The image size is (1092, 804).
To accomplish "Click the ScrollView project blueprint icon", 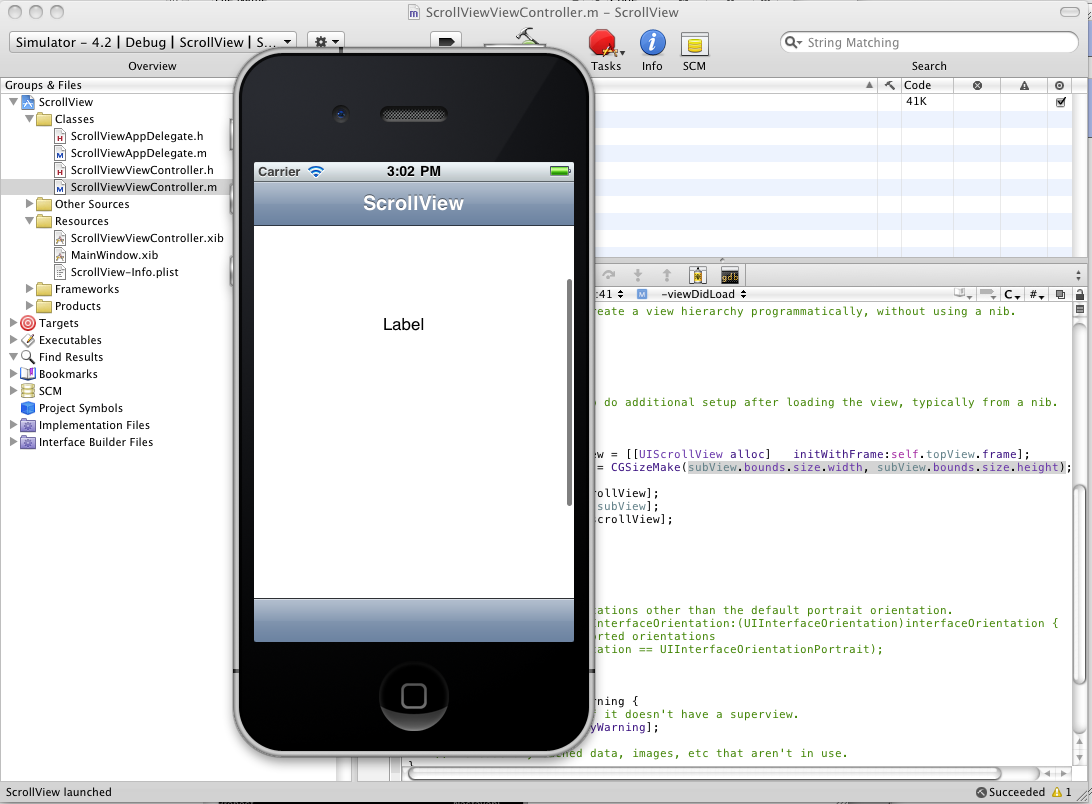I will [28, 102].
